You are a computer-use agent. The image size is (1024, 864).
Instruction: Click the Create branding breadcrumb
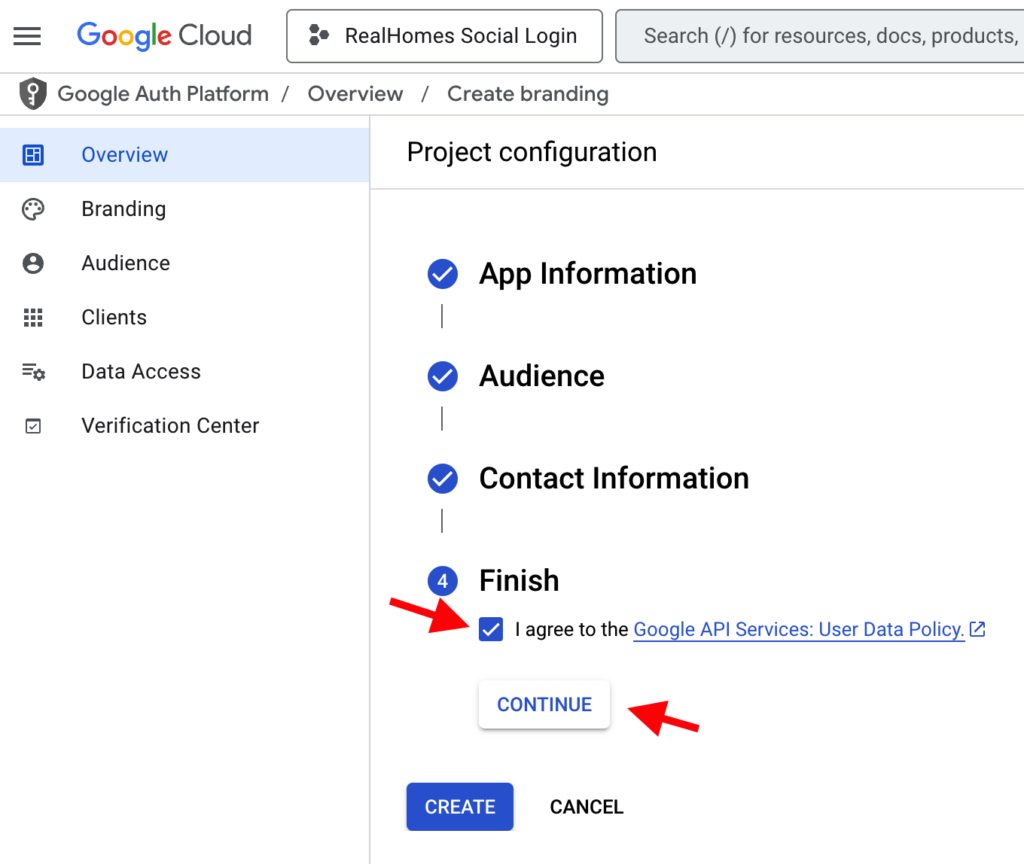528,94
